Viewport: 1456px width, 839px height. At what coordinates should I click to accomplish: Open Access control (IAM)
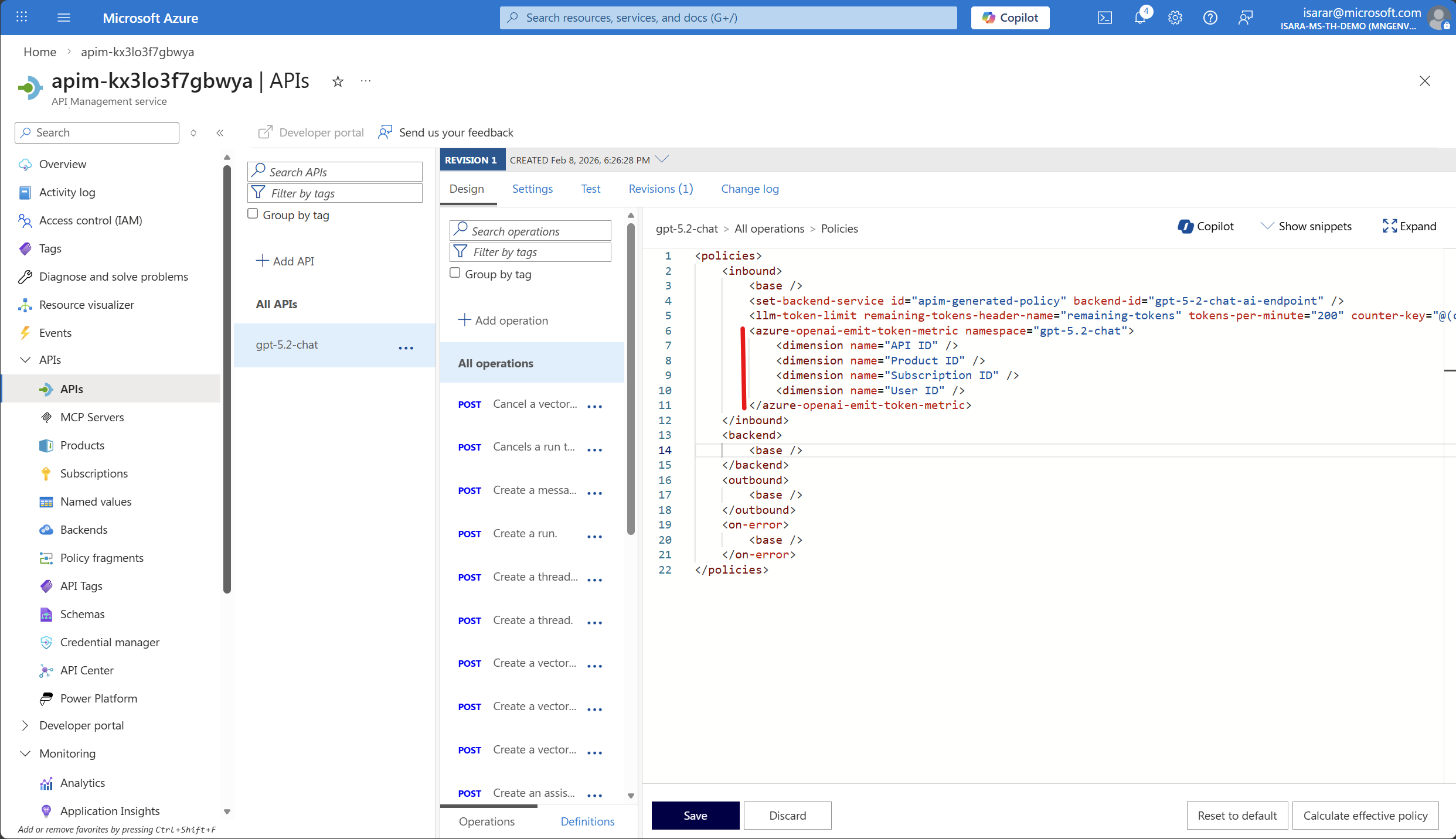(90, 220)
